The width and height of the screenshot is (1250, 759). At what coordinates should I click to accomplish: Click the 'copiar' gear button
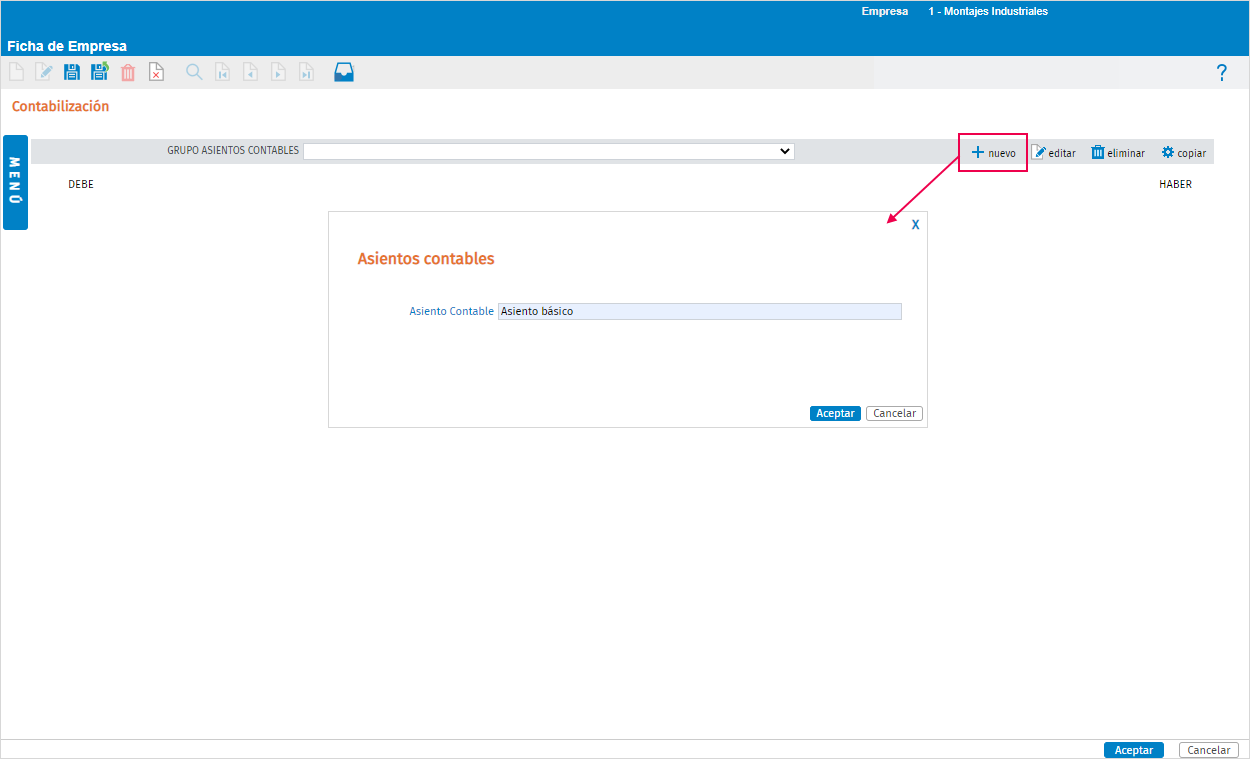[x=1183, y=153]
